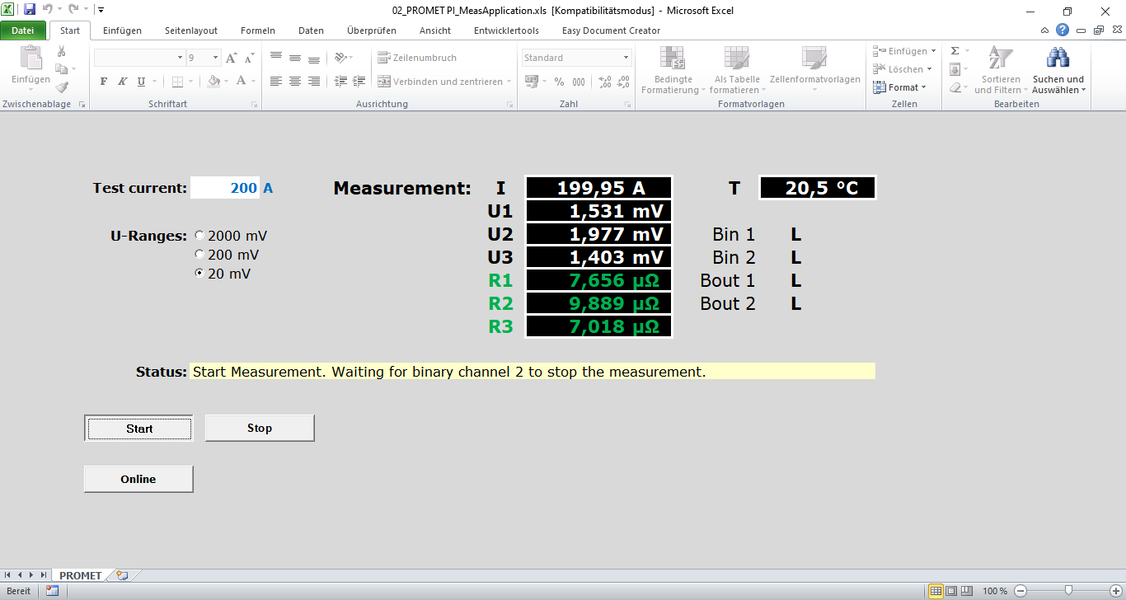Toggle italic K formatting
Screen dimensions: 1126x600
[122, 82]
